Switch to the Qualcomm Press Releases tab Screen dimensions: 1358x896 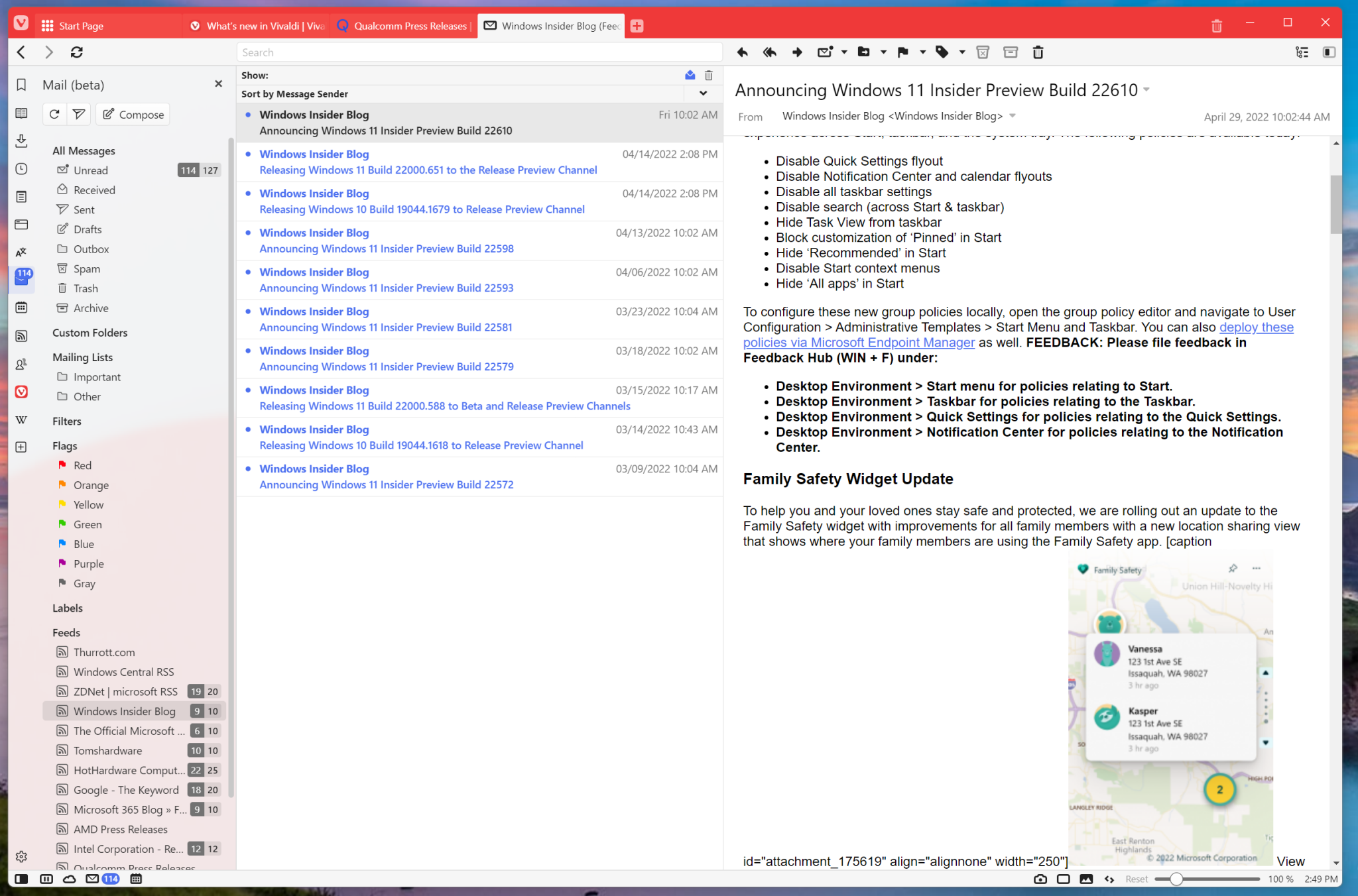(x=403, y=26)
